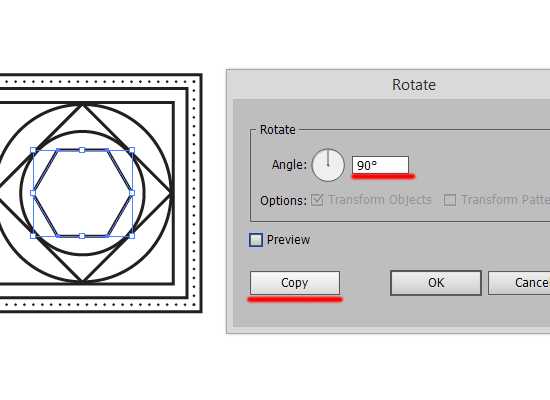Enable the Preview checkbox
The image size is (550, 400).
(x=256, y=240)
